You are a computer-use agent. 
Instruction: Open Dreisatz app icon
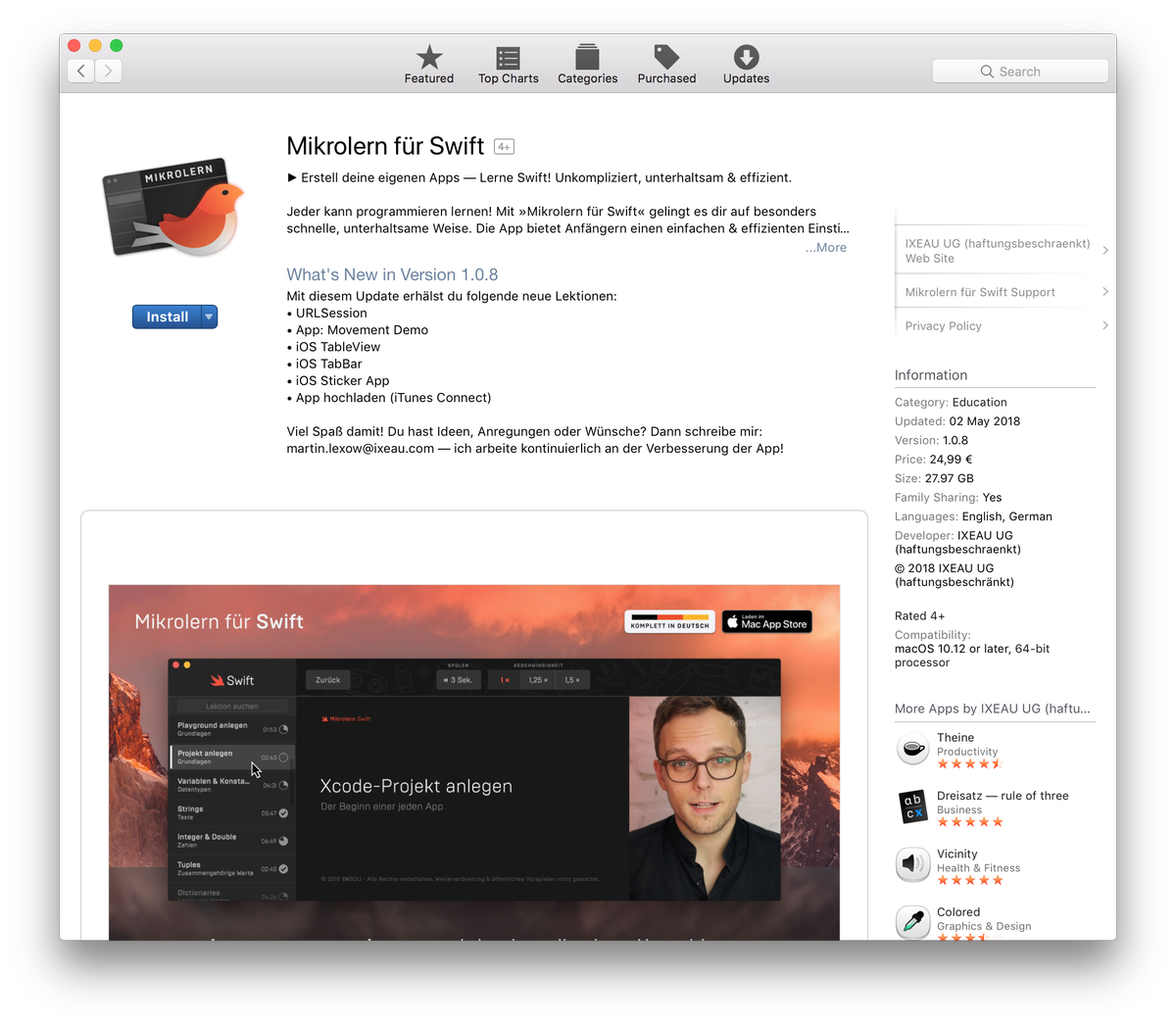click(912, 807)
